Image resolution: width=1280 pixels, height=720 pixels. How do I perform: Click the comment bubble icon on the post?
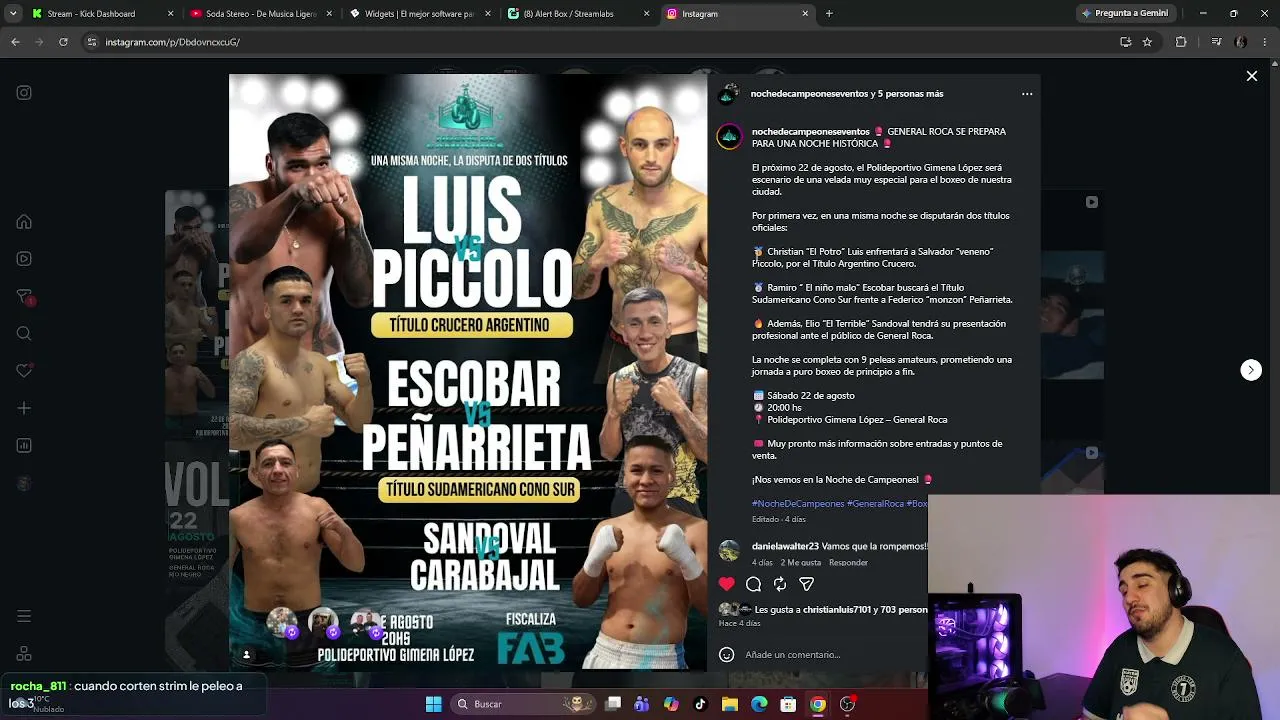[754, 584]
